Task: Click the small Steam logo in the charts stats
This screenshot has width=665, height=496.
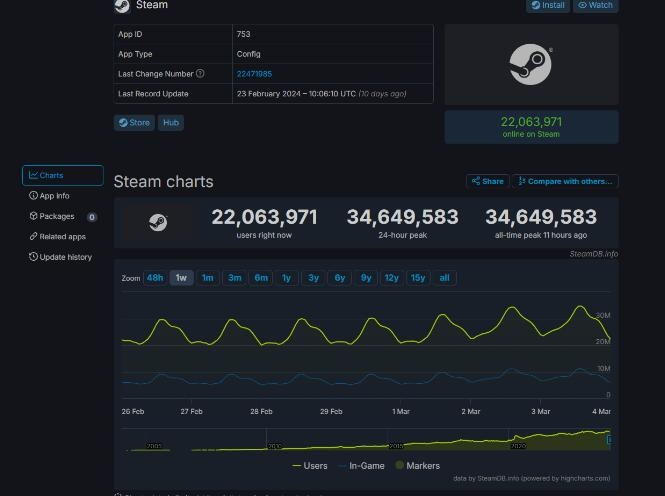Action: (x=158, y=222)
